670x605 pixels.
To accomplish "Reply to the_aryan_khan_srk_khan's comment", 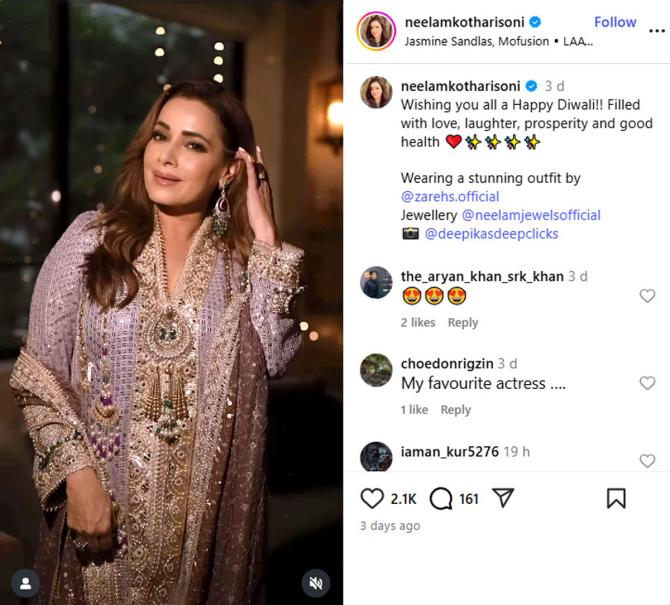I will click(463, 323).
